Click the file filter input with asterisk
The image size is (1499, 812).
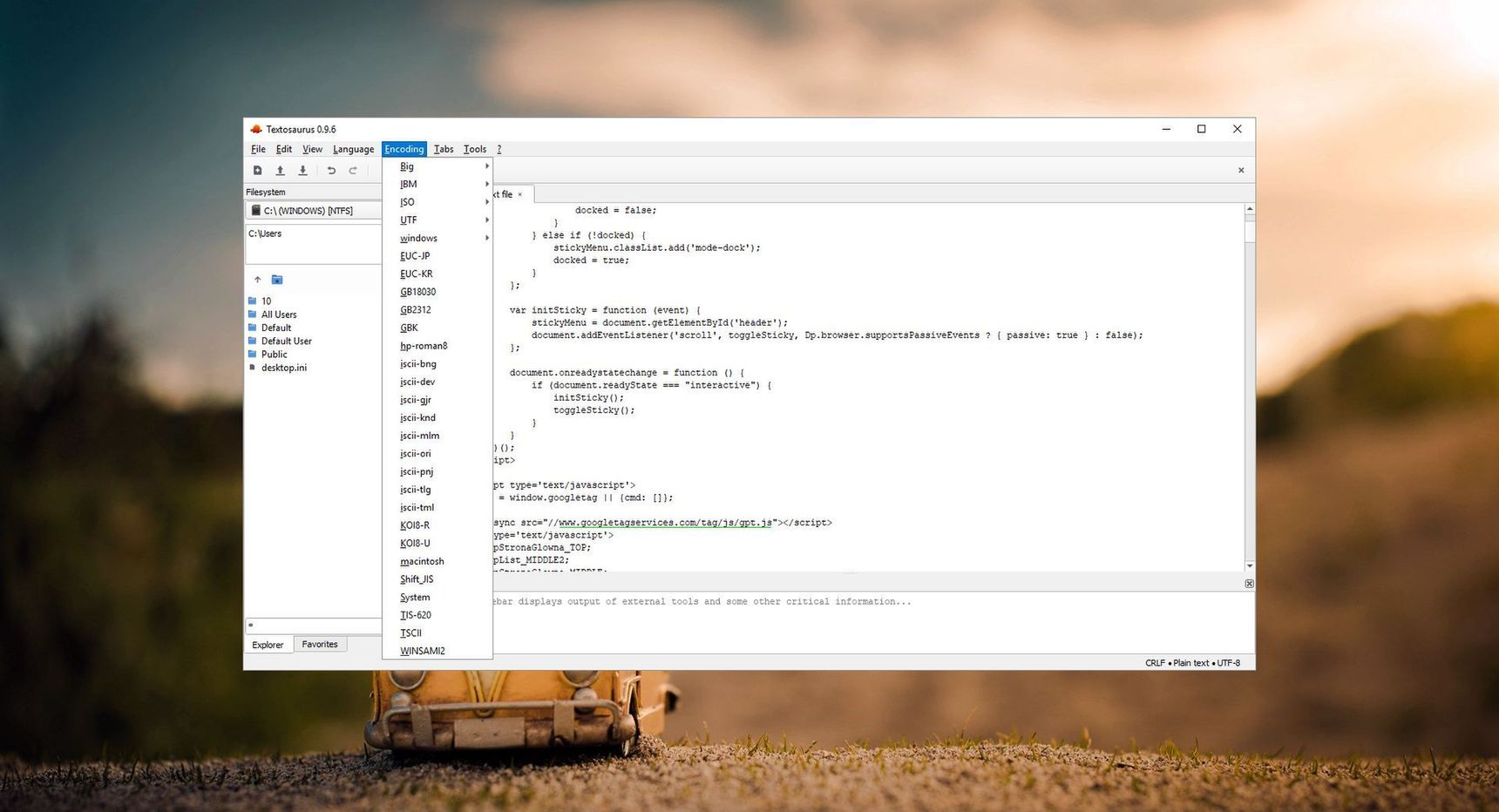(314, 626)
